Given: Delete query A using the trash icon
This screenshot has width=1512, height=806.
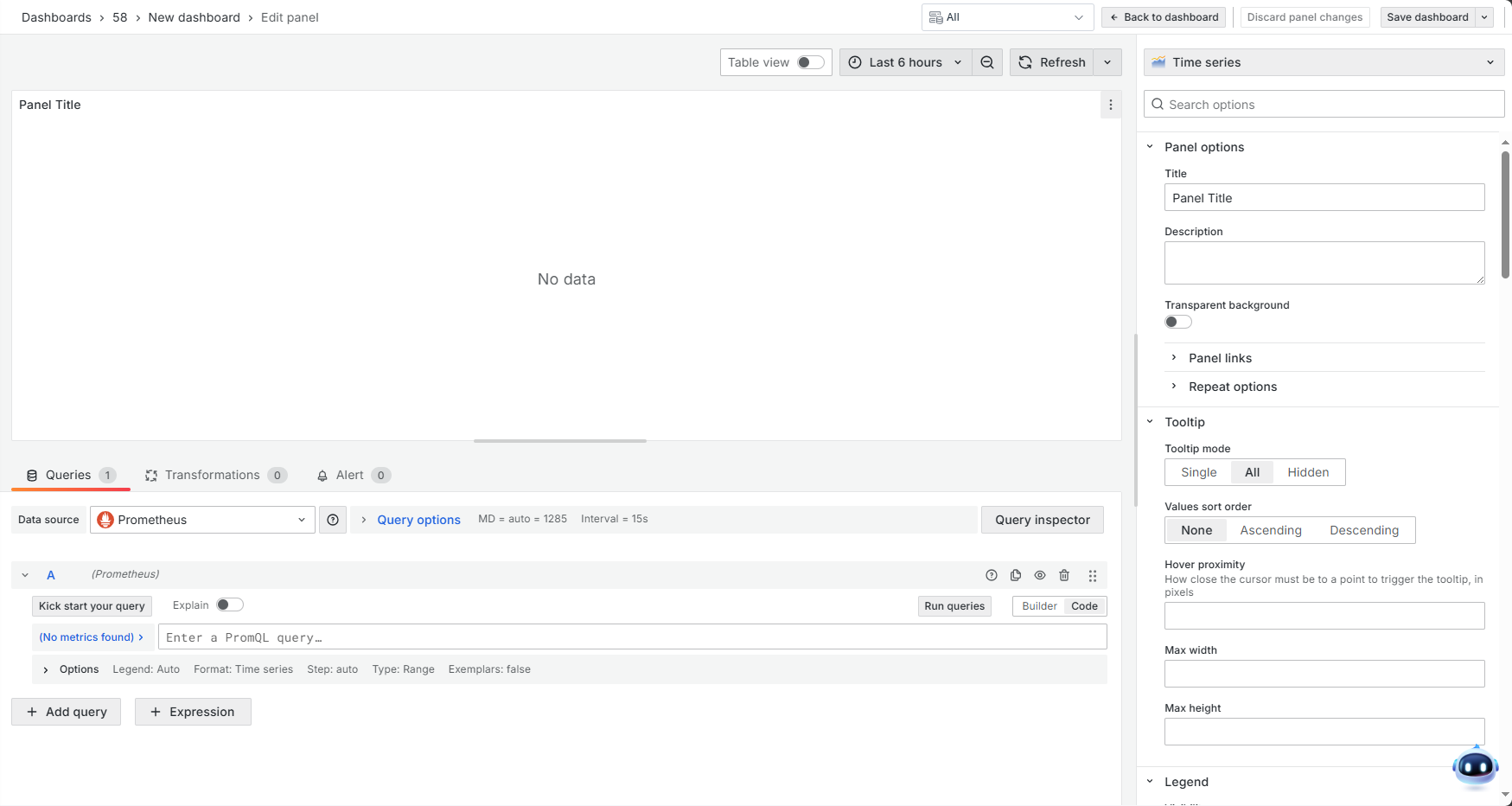Looking at the screenshot, I should 1064,575.
